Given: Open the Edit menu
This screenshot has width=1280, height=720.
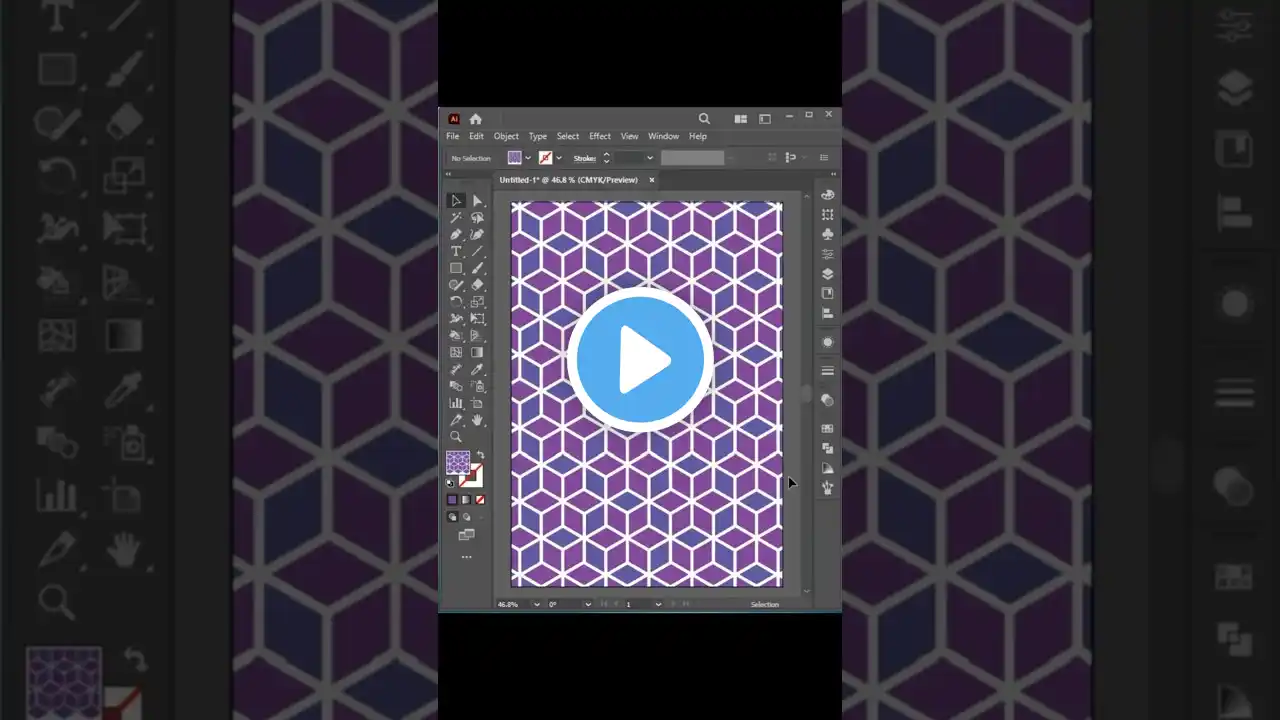Looking at the screenshot, I should (476, 136).
